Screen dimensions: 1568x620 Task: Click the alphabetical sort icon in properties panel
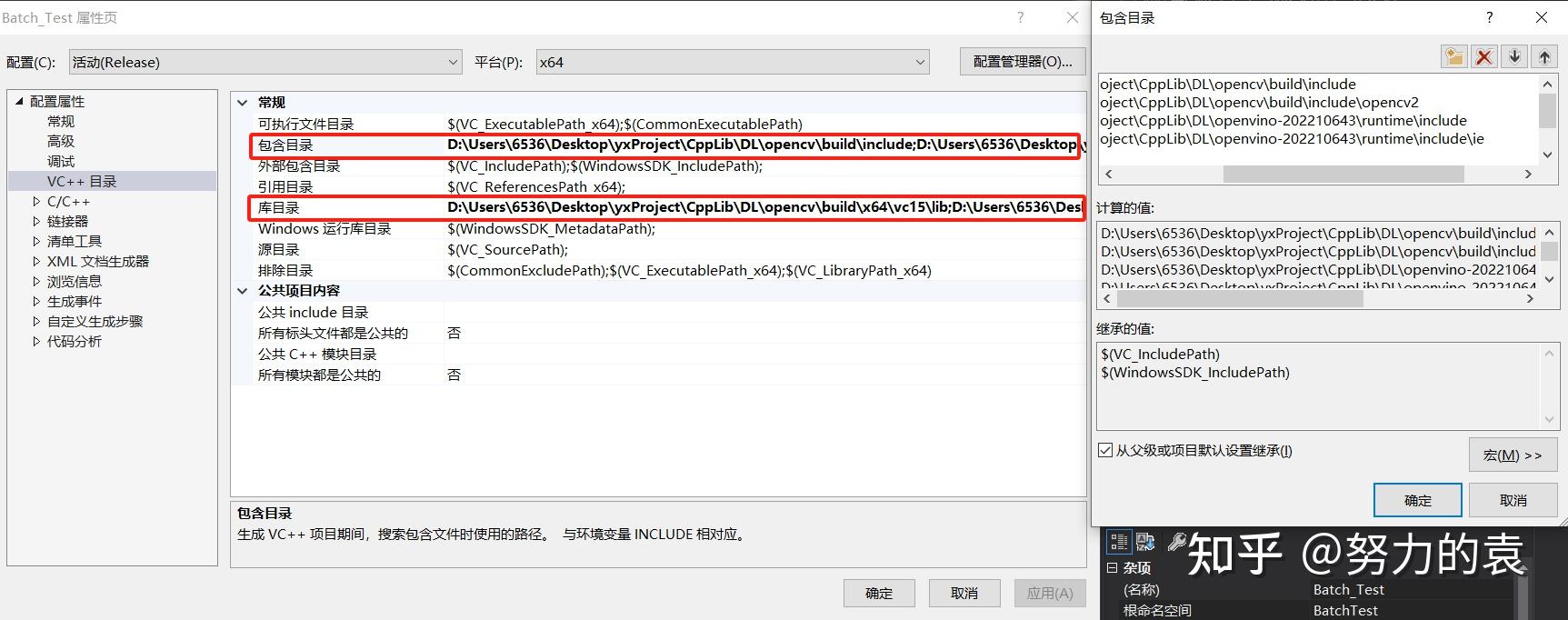pyautogui.click(x=1145, y=543)
